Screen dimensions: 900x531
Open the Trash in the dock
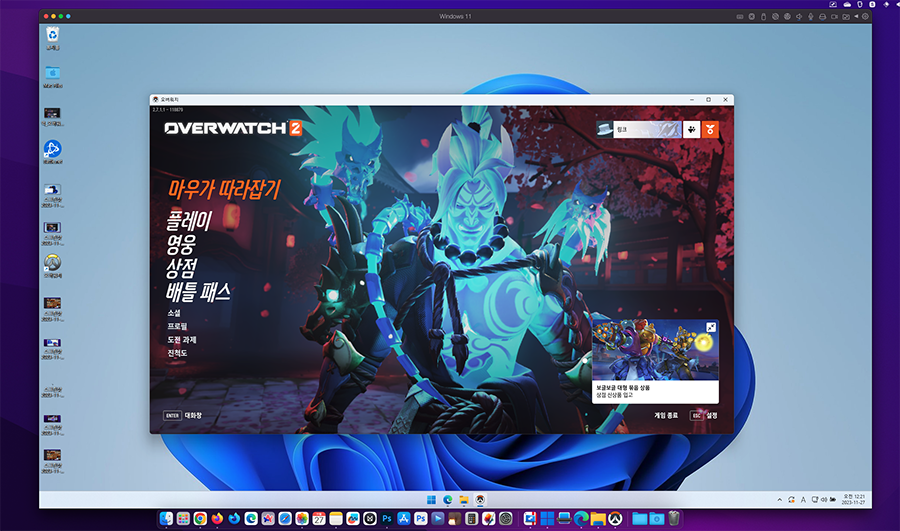(673, 519)
